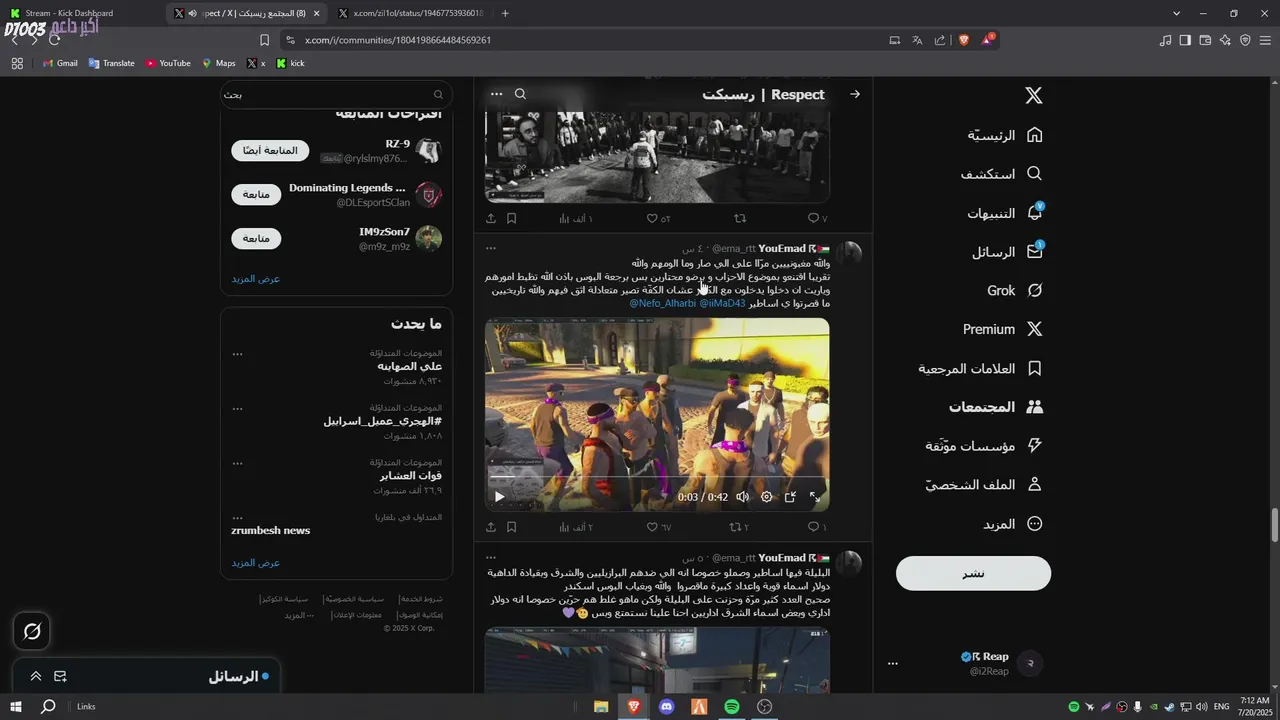Open YouTube bookmark
The width and height of the screenshot is (1280, 720).
pos(168,63)
